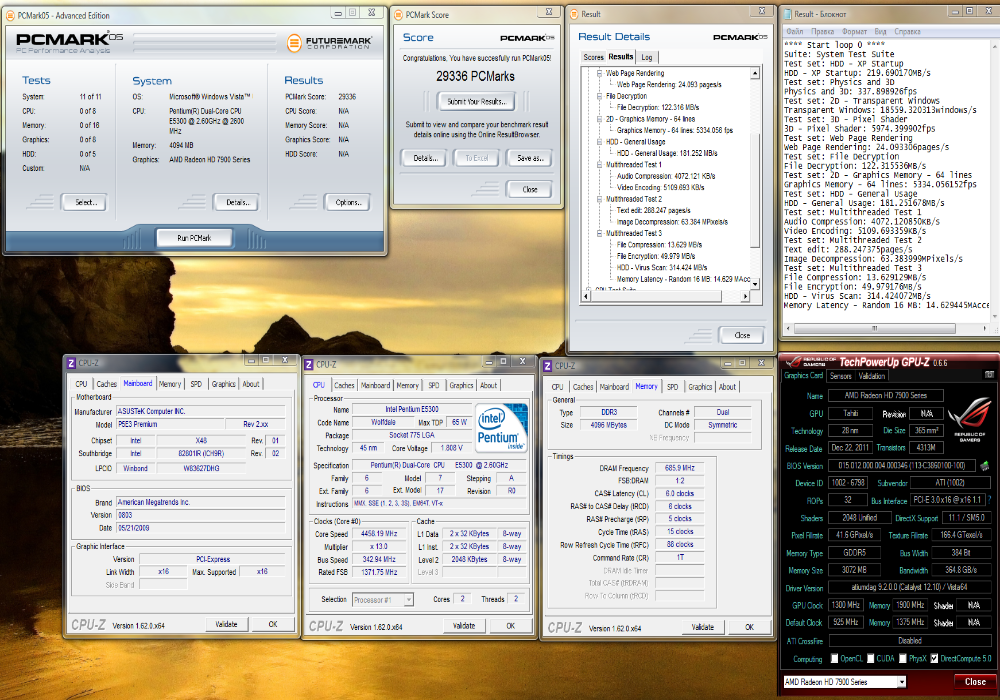Click the Z icon of the CPU-Z Memory window
Viewport: 1000px width, 700px height.
pos(547,366)
